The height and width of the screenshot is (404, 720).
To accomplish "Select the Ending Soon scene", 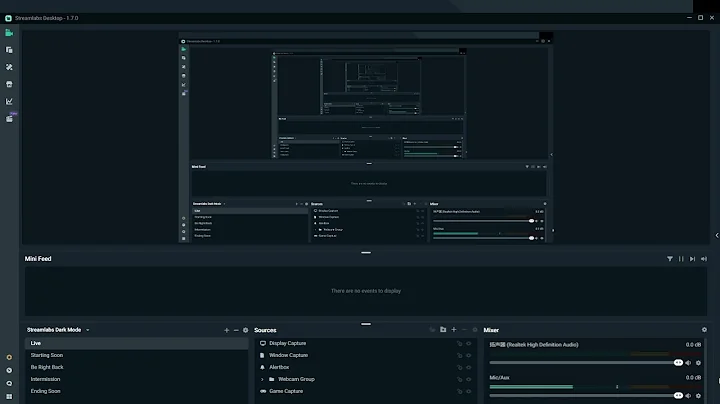I will pos(136,391).
